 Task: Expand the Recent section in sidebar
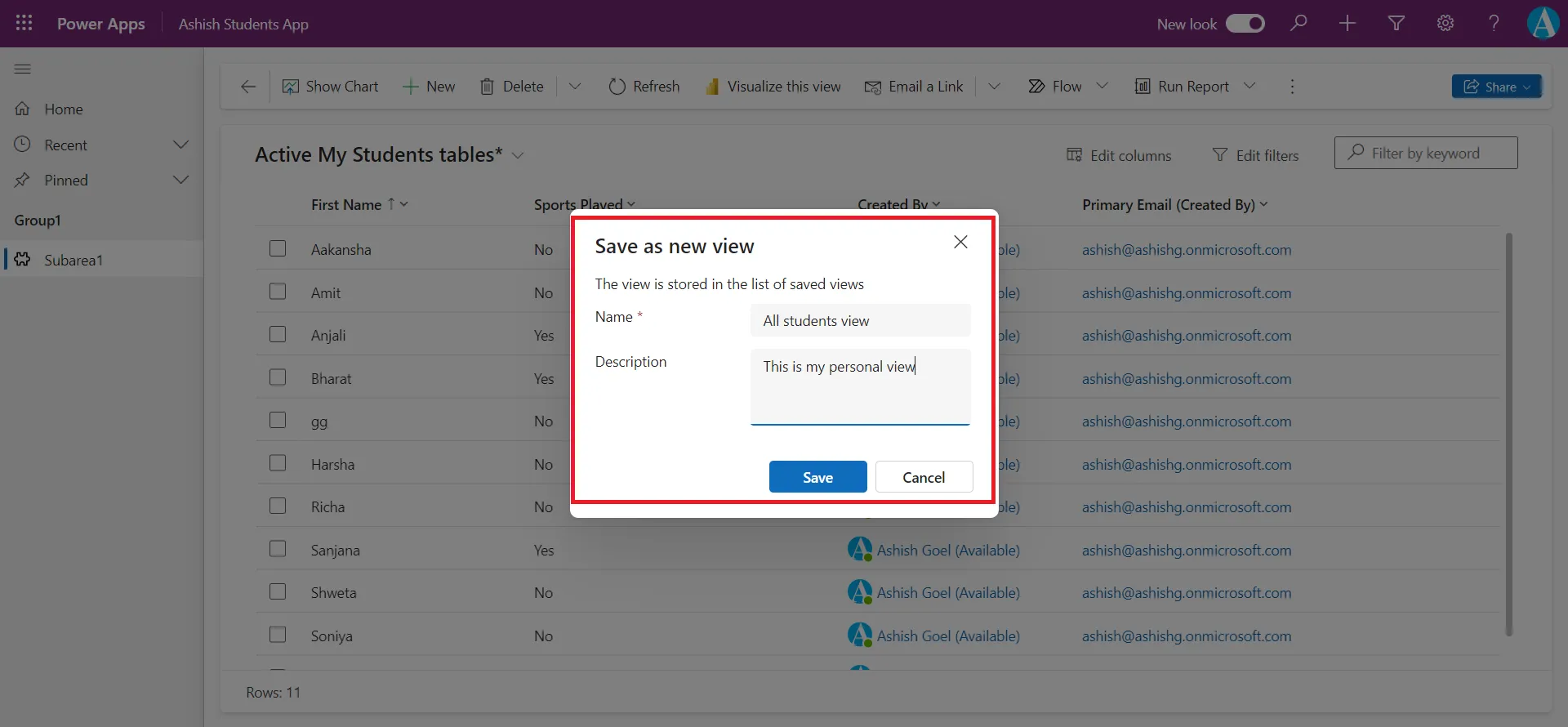(x=180, y=145)
